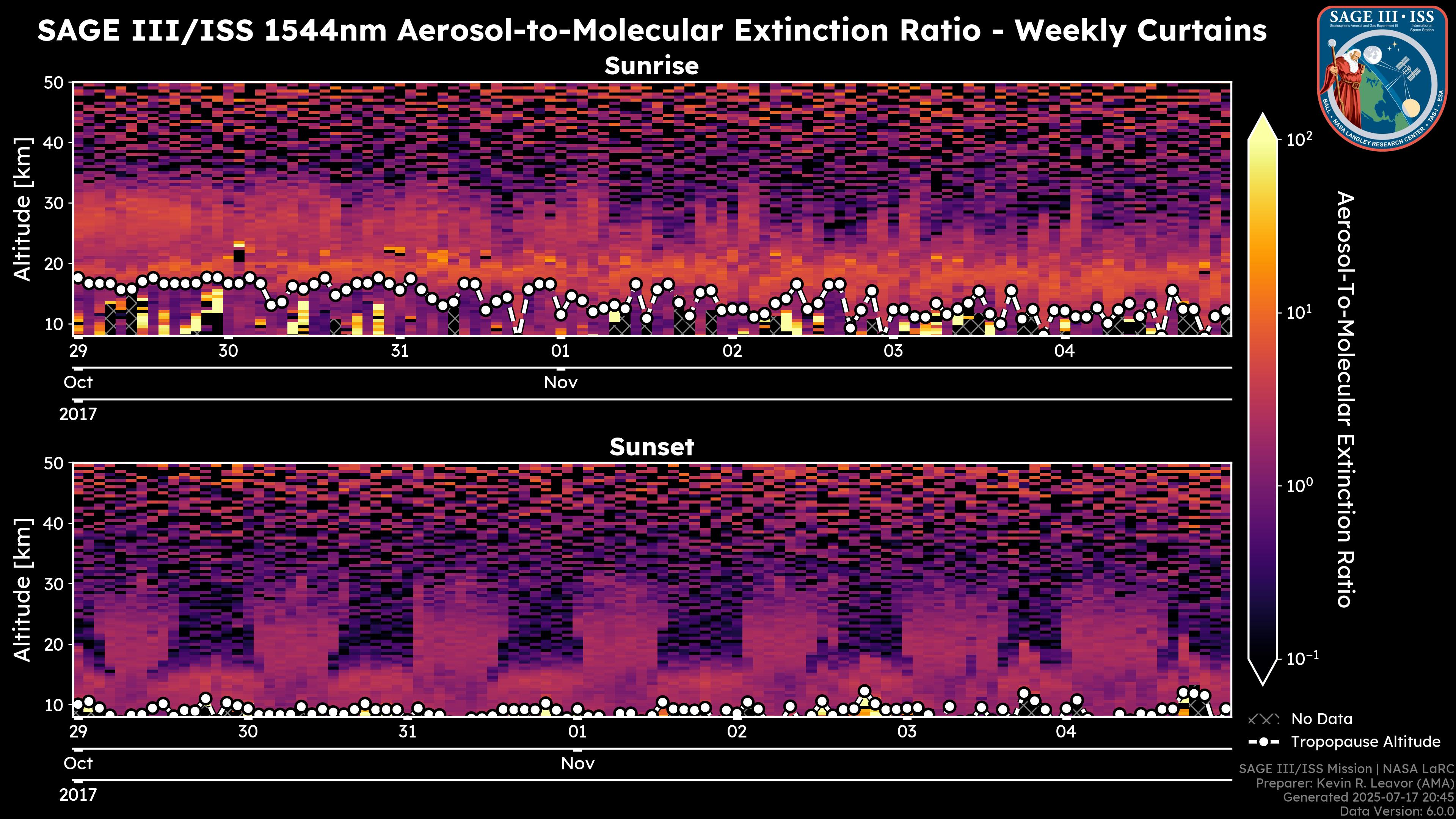
Task: Click the SAGE III ISS mission logo
Action: point(1382,79)
